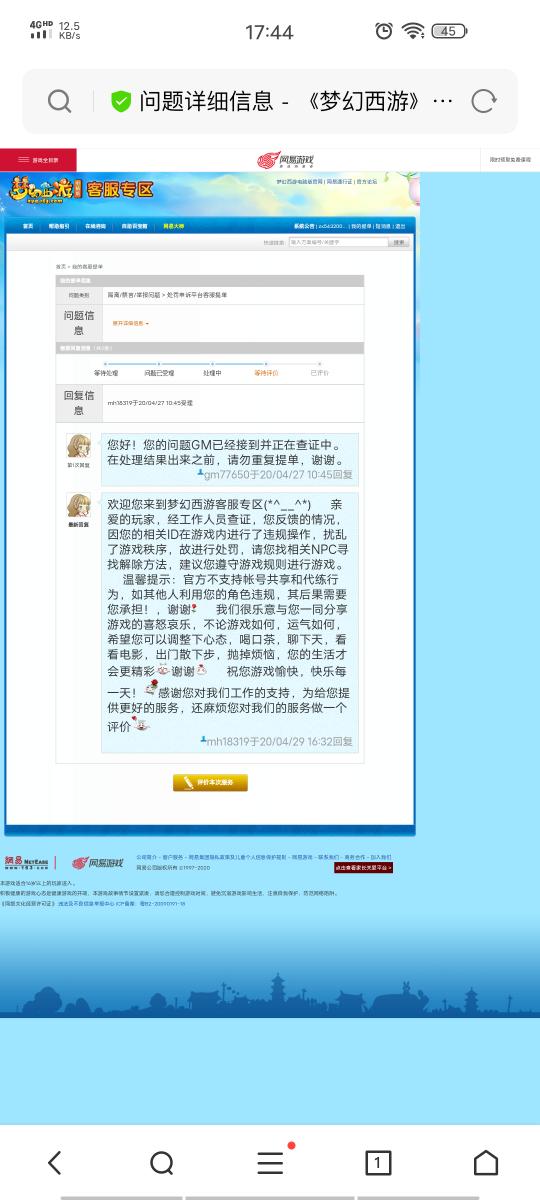540x1200 pixels.
Task: Open the tab switcher showing 1
Action: click(x=378, y=1162)
